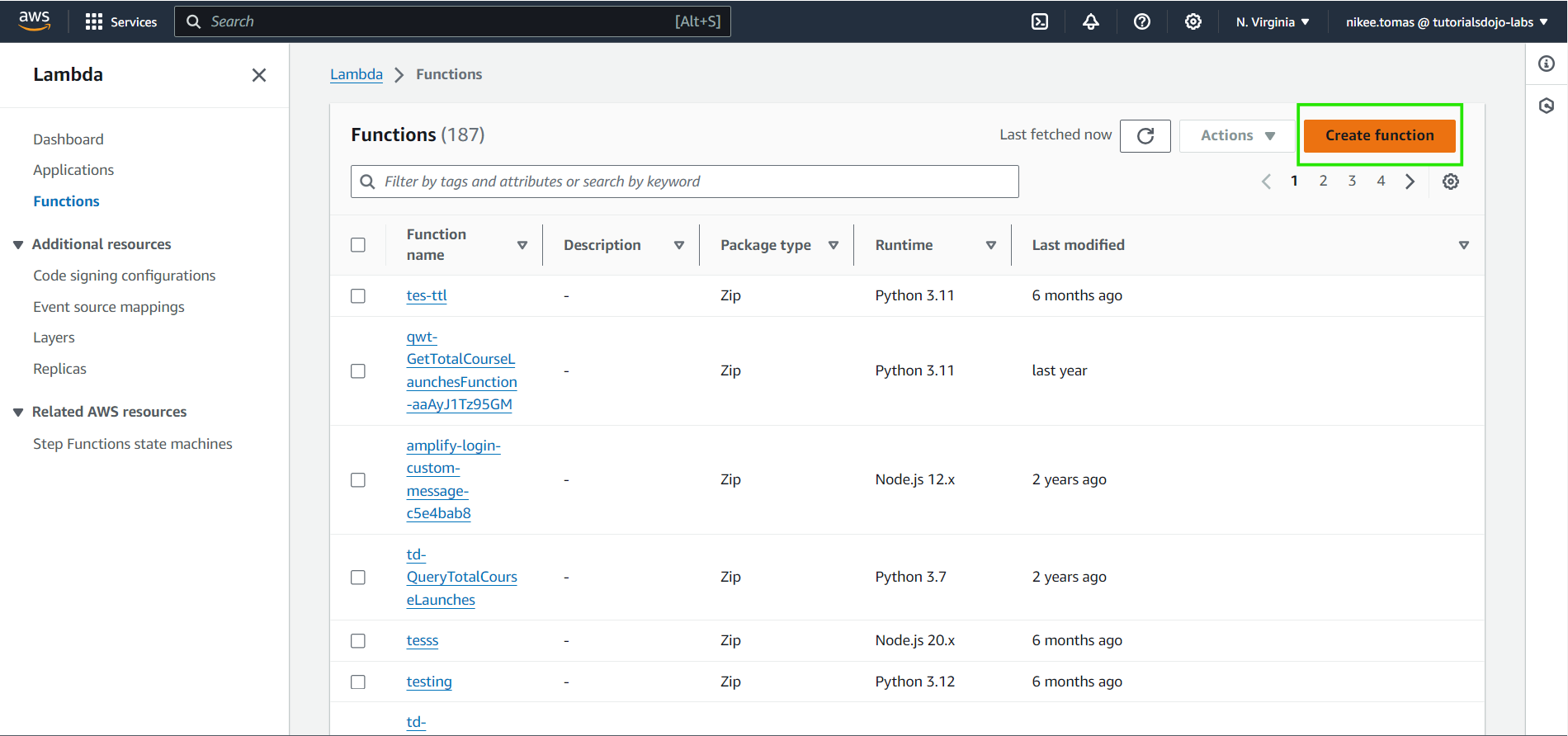This screenshot has width=1568, height=736.
Task: Refresh the functions list
Action: (x=1145, y=136)
